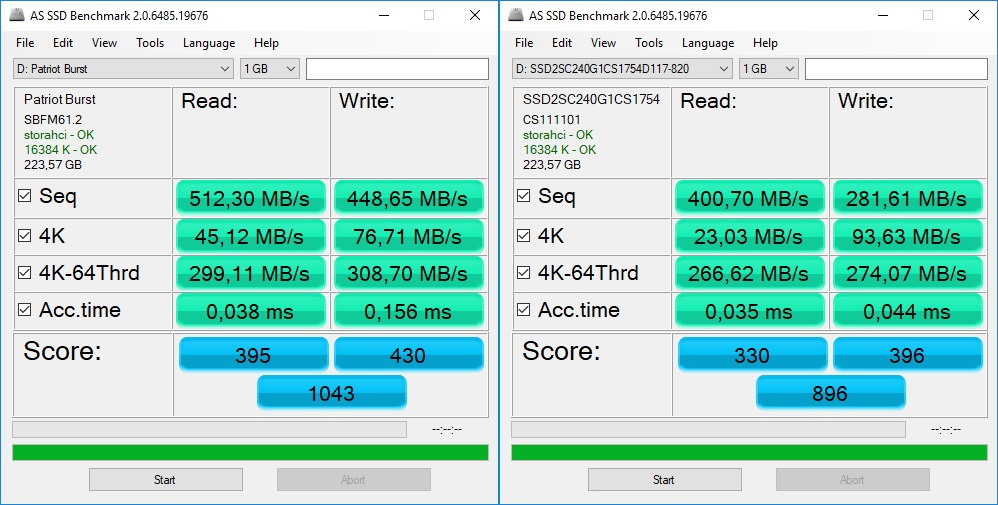The image size is (998, 505).
Task: Click 4K-64Thrd write result 308,70 MB/s
Action: click(409, 274)
